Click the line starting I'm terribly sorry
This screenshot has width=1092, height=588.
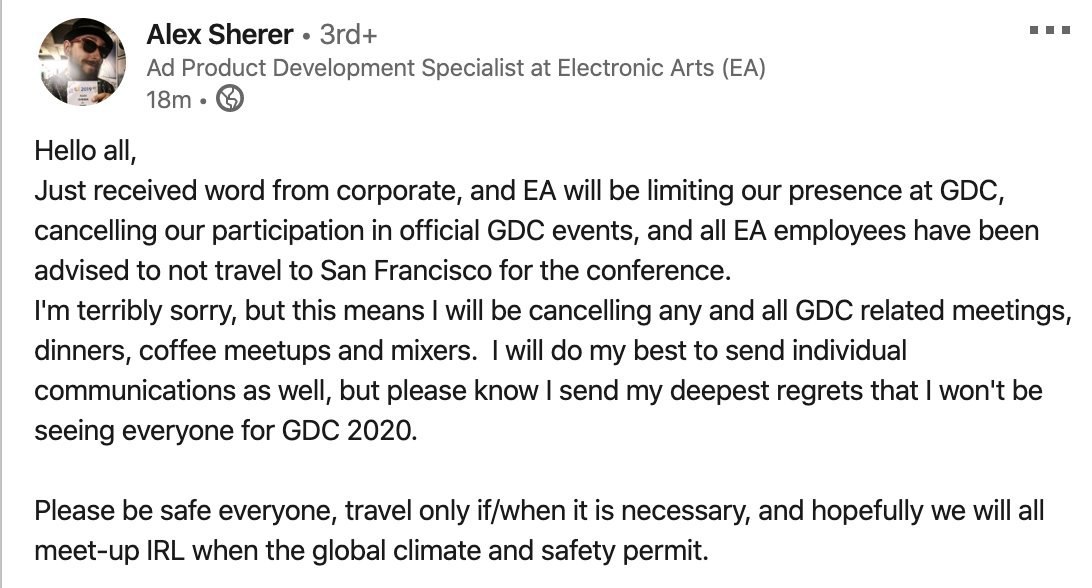point(553,311)
